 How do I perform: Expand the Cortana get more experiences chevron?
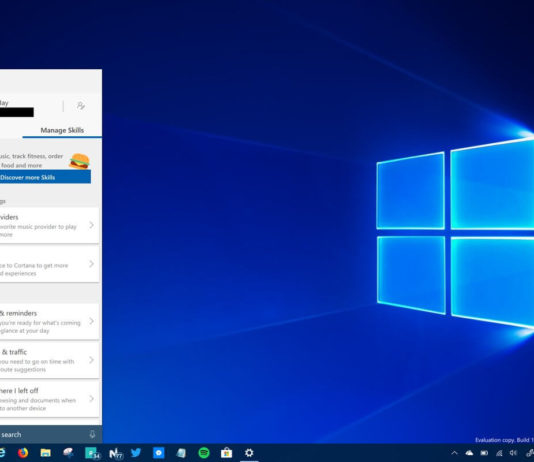(91, 264)
